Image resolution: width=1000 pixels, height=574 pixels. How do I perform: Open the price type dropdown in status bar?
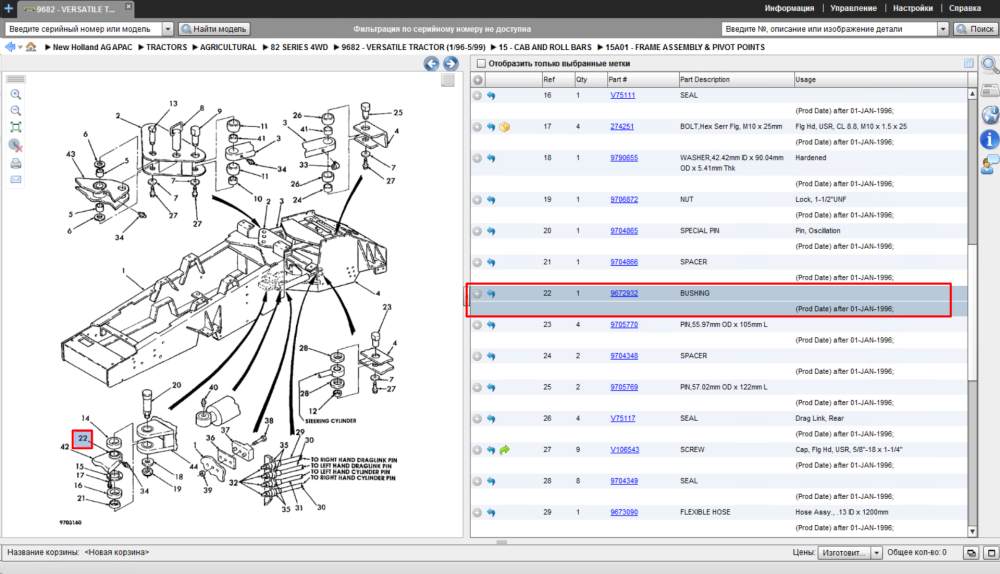tap(876, 553)
